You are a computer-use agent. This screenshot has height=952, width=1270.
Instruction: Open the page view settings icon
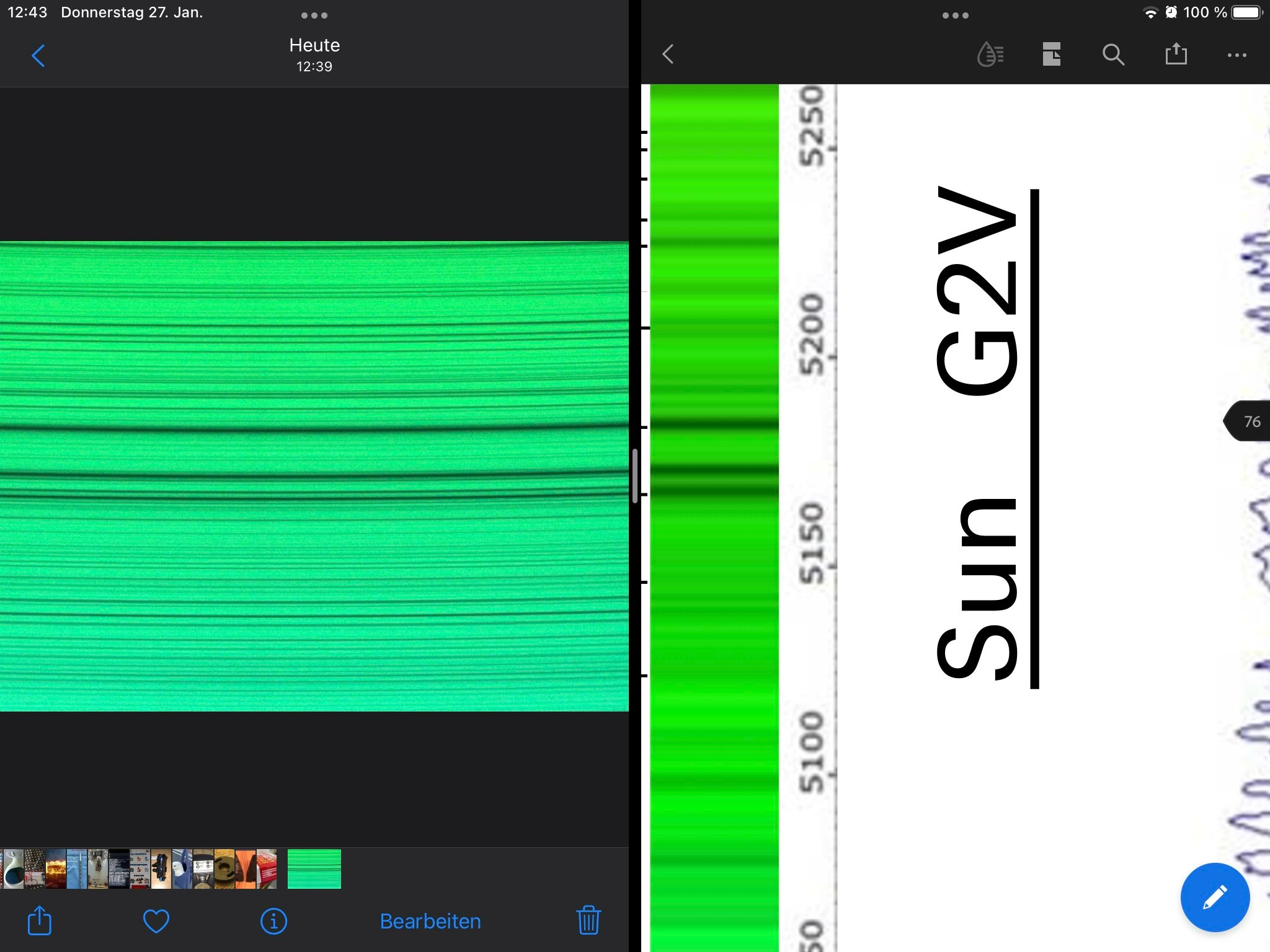pos(1052,55)
